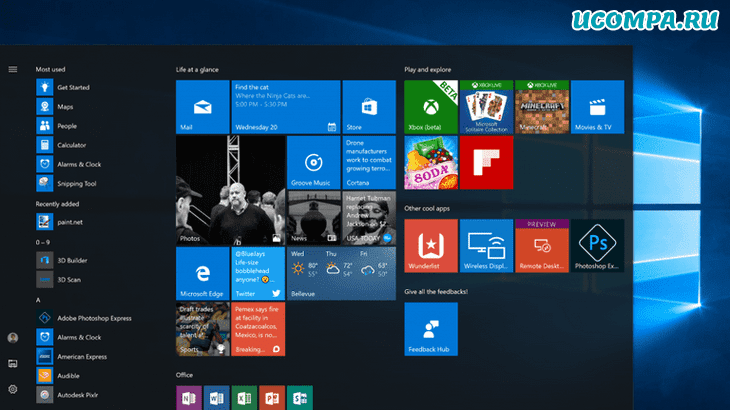The height and width of the screenshot is (410, 730).
Task: Open Excel tile in Office group
Action: coord(244,397)
